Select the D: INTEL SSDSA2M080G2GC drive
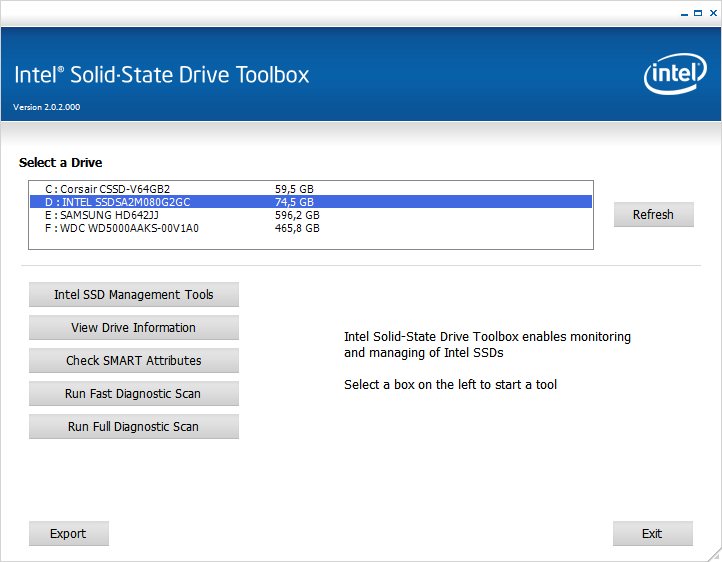722x562 pixels. coord(117,201)
